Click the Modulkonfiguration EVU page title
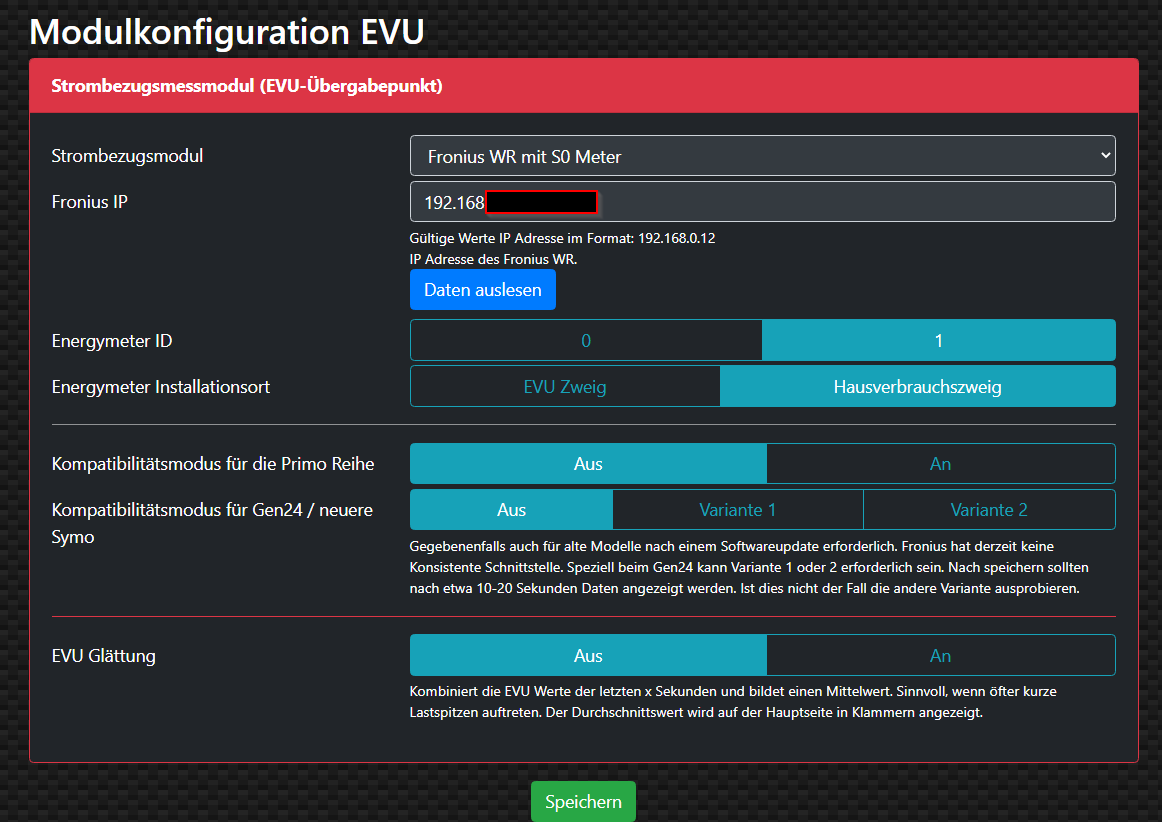 click(x=227, y=31)
